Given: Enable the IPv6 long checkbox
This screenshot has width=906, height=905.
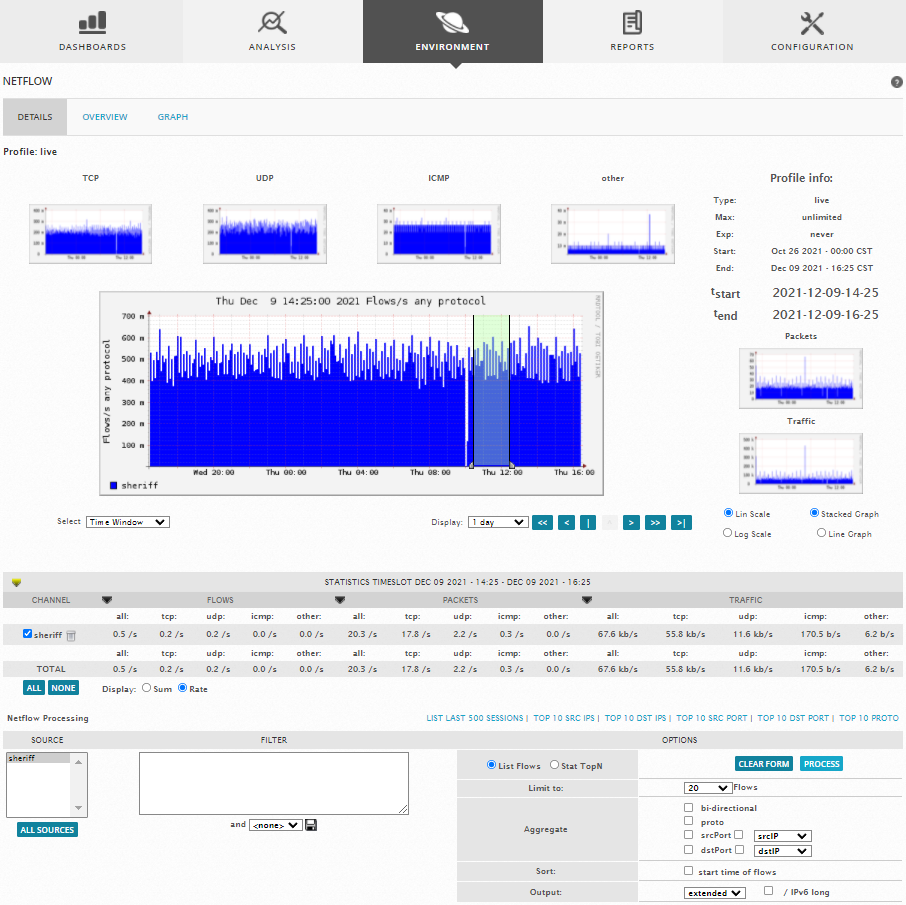Looking at the screenshot, I should click(768, 891).
